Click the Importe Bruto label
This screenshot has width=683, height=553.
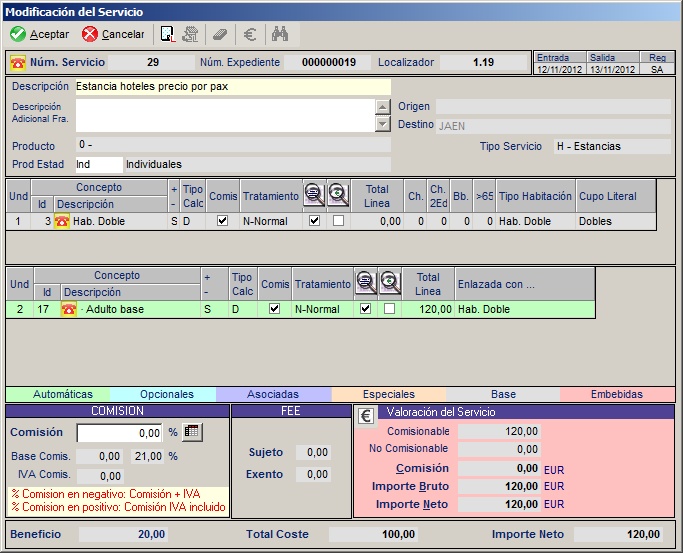click(x=410, y=486)
